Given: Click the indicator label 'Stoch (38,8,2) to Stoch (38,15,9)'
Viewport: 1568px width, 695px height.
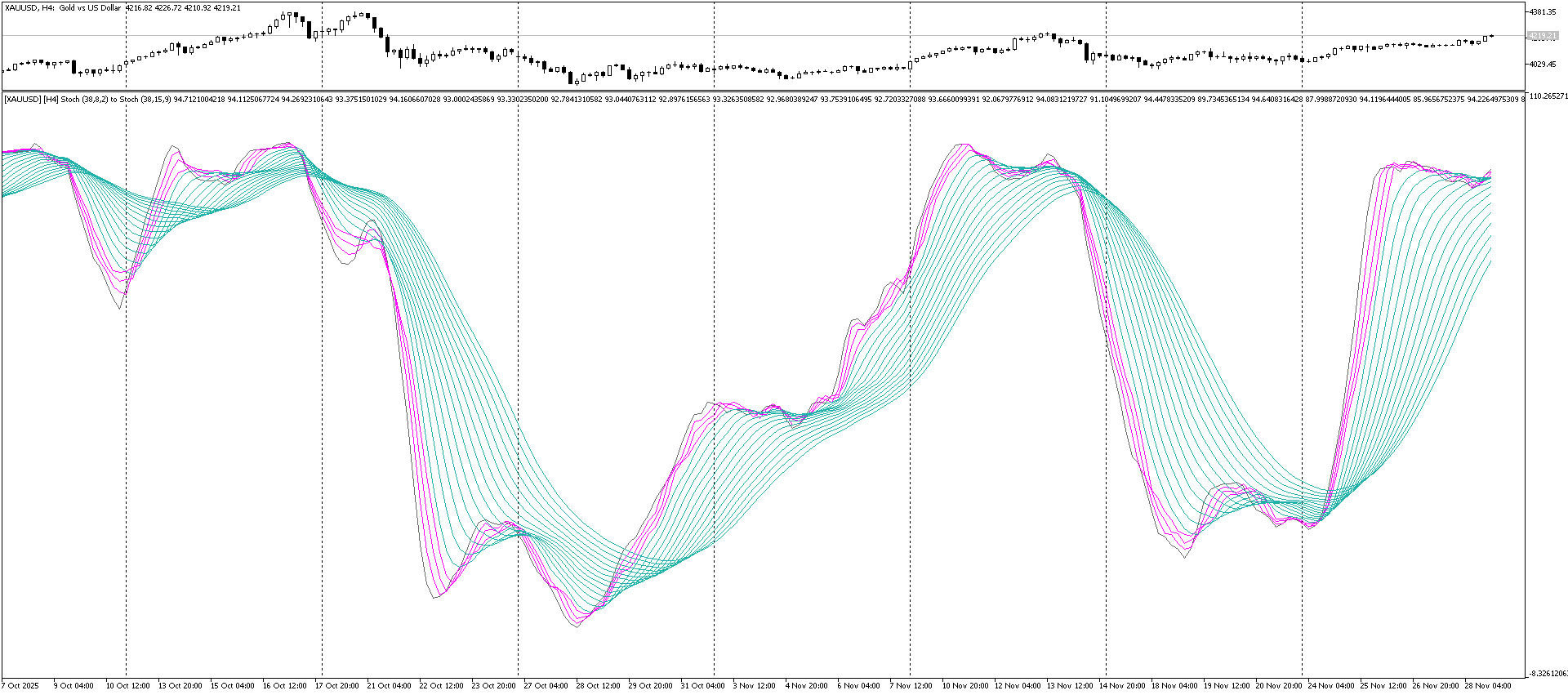Looking at the screenshot, I should click(116, 100).
